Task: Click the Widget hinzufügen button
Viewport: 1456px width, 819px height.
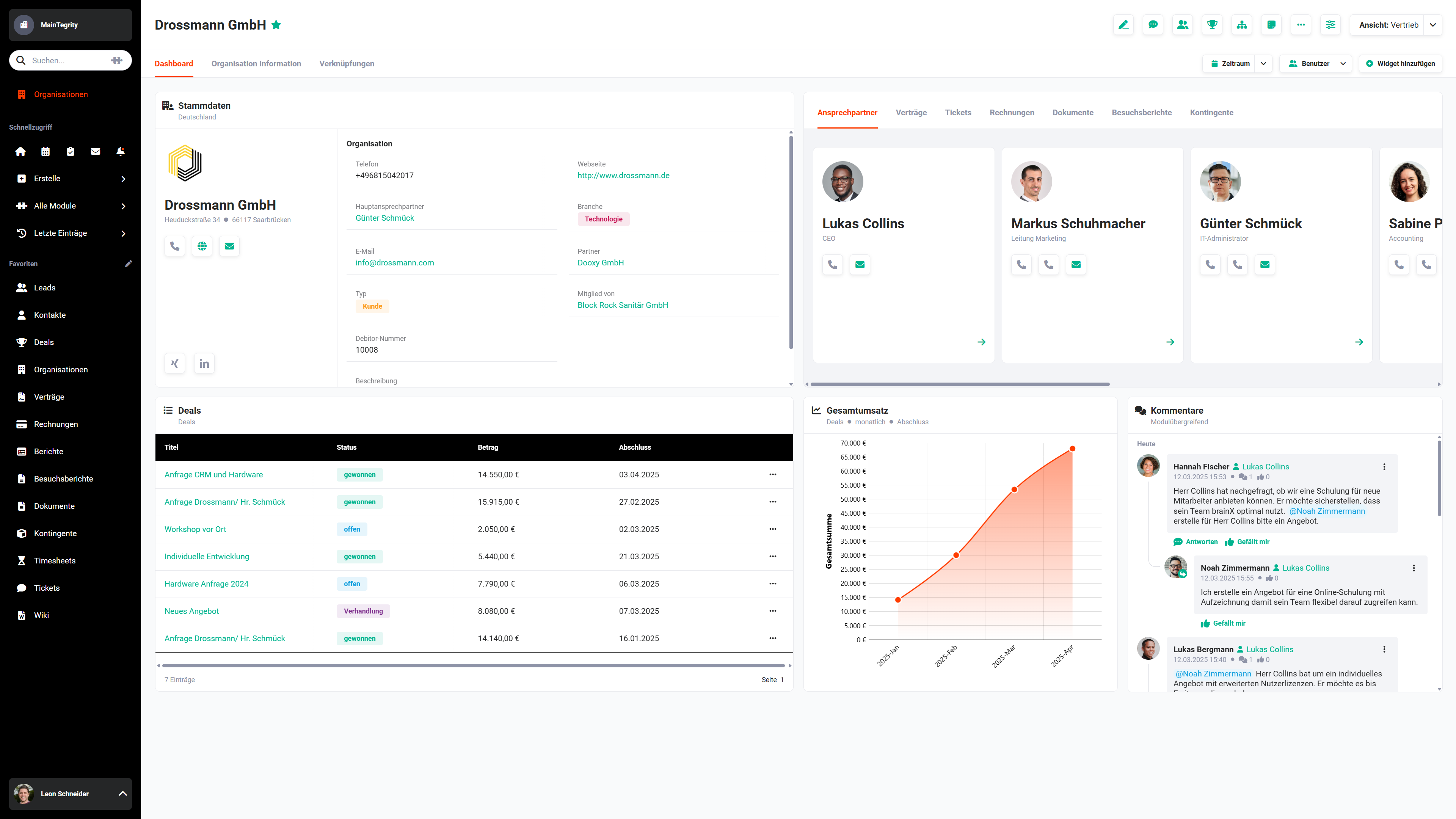Action: pyautogui.click(x=1401, y=63)
